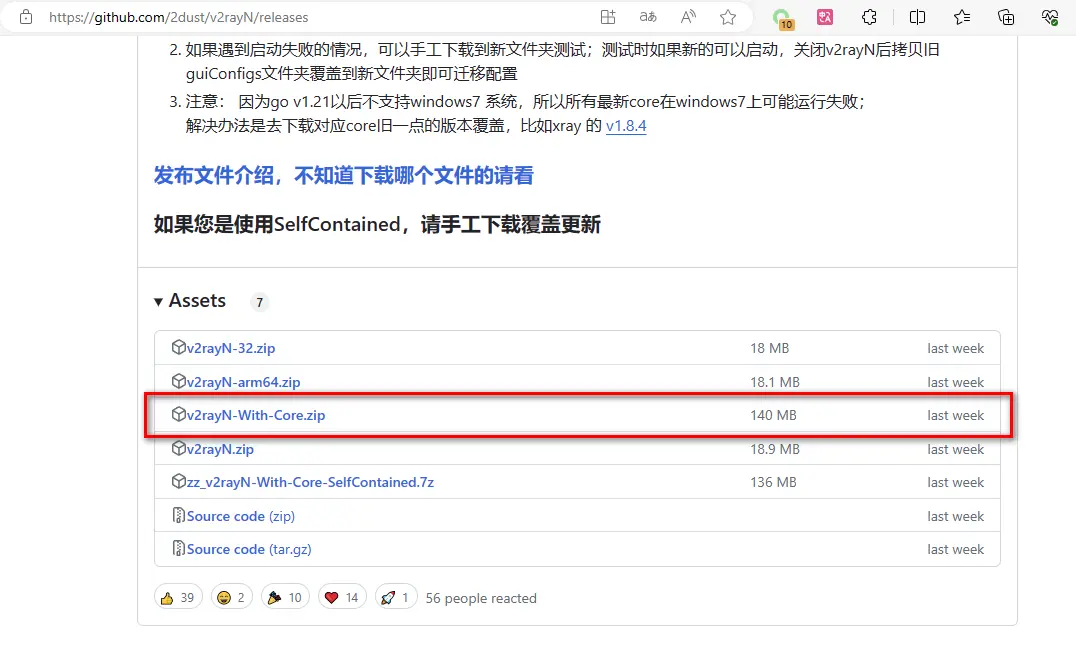The height and width of the screenshot is (655, 1076).
Task: Download v2rayN-arm64.zip
Action: 244,382
